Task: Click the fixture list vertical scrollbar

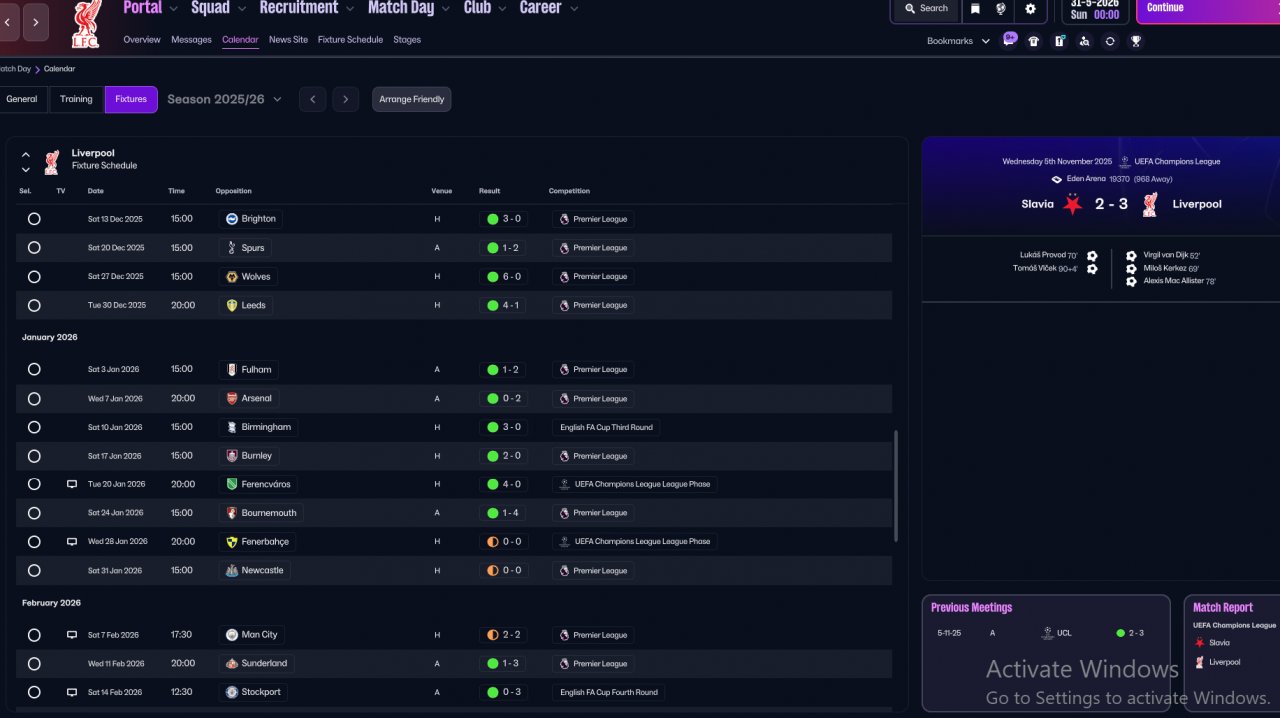Action: pos(897,486)
